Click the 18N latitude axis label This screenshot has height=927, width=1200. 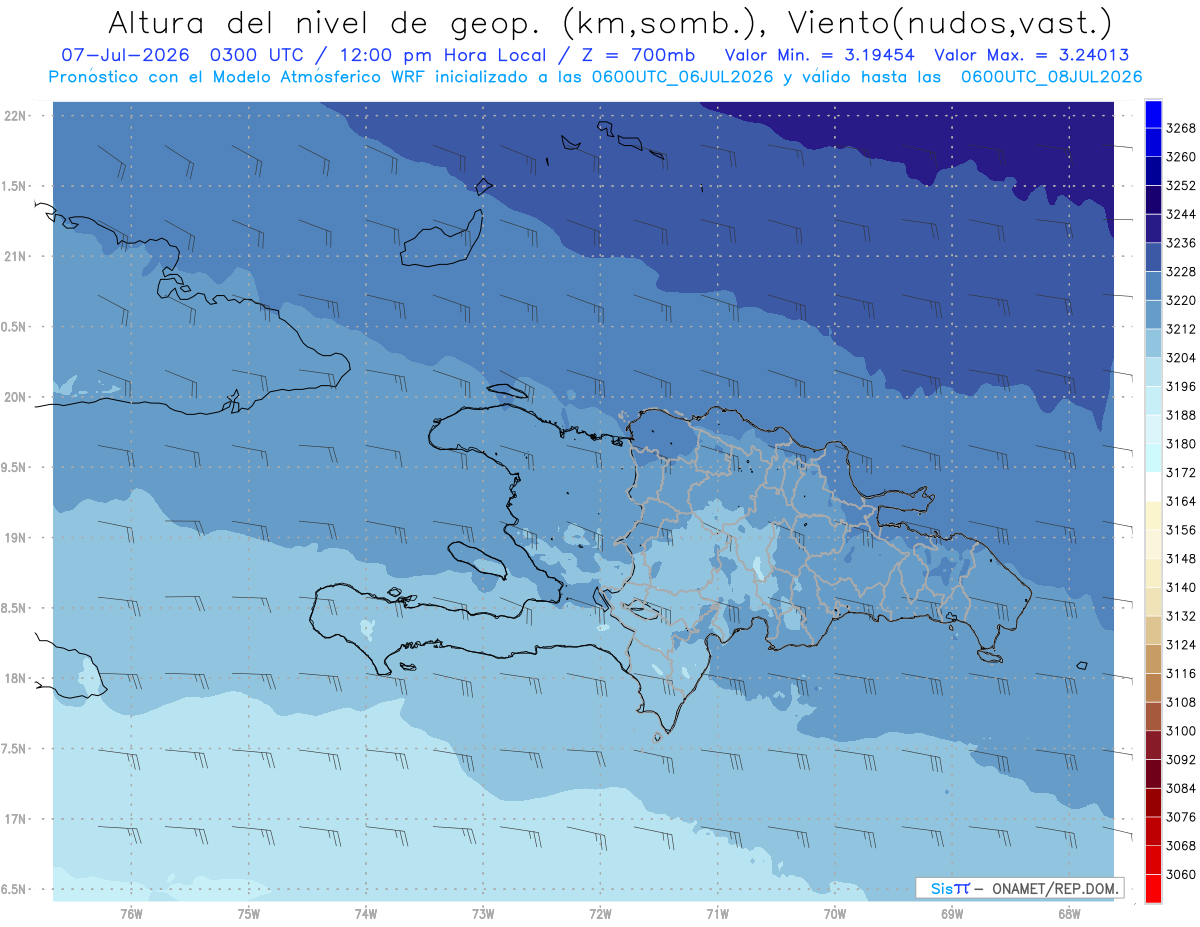(x=16, y=678)
